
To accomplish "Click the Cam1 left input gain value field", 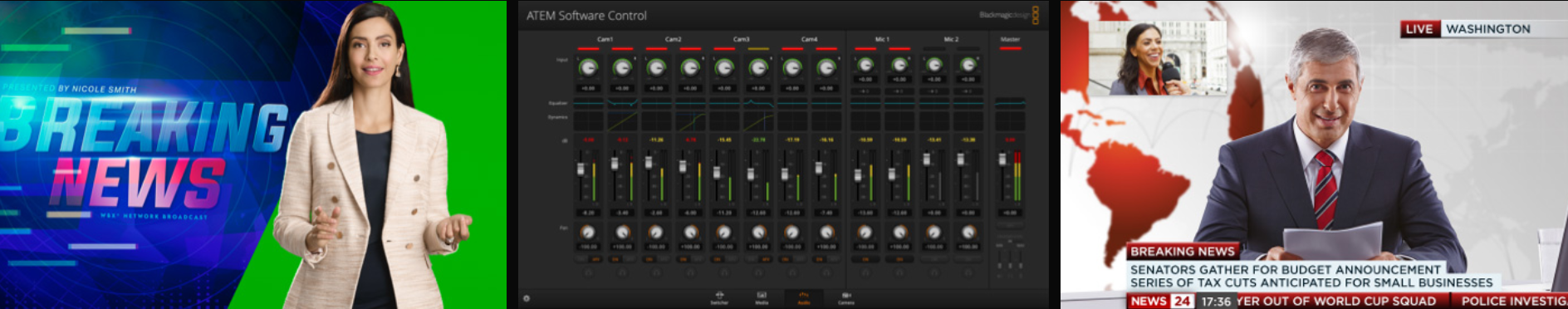I will [x=588, y=88].
